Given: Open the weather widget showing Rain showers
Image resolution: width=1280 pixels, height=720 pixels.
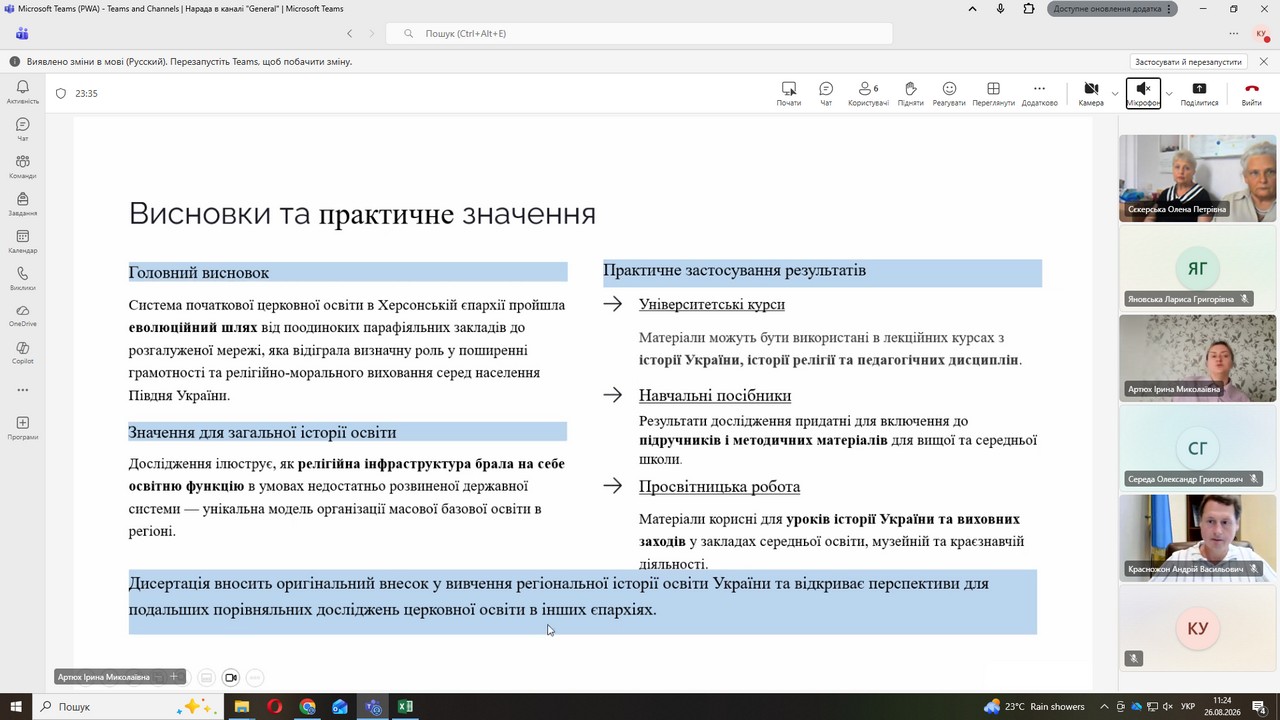Looking at the screenshot, I should coord(1034,706).
